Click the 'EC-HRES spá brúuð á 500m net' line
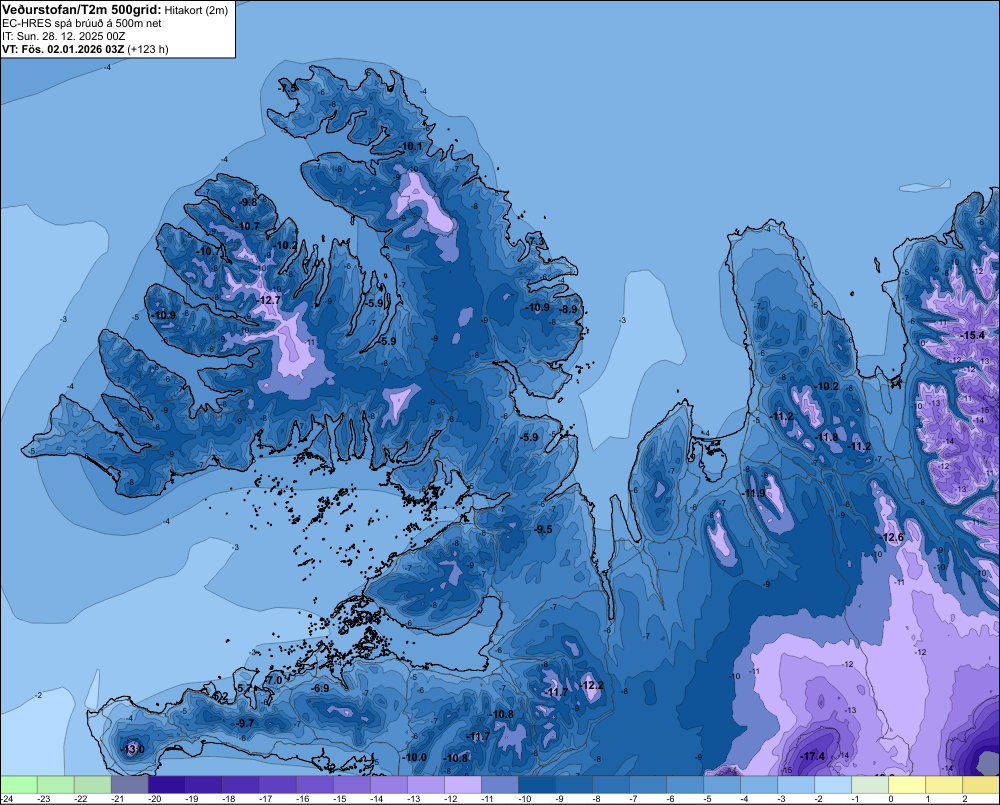 click(x=82, y=23)
